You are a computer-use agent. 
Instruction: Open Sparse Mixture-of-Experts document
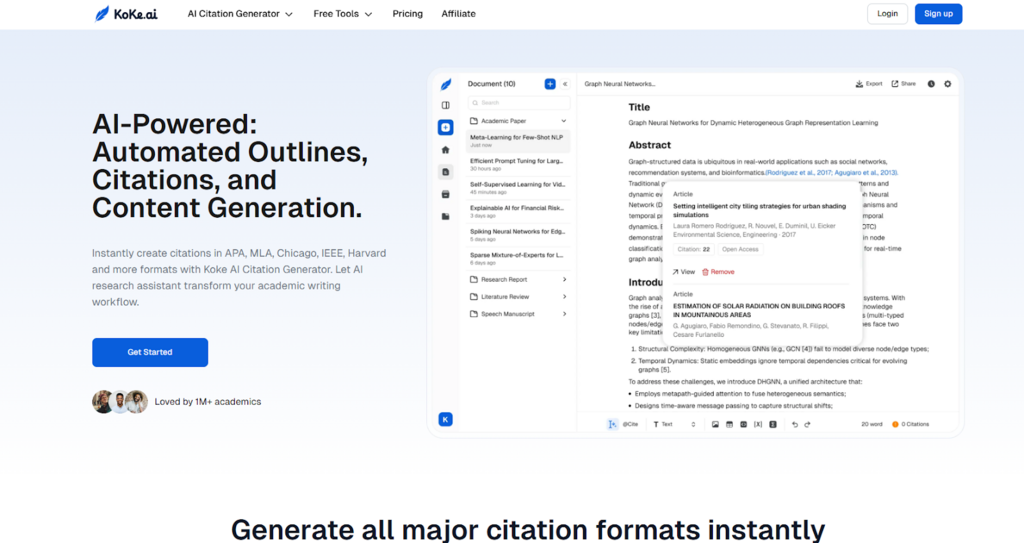(519, 258)
